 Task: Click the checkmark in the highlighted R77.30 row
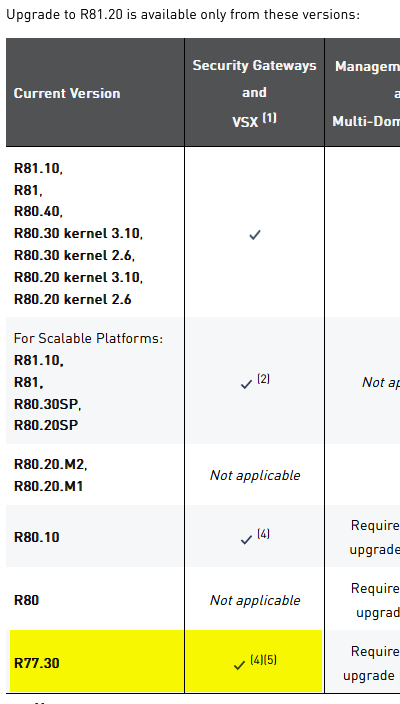[x=239, y=665]
